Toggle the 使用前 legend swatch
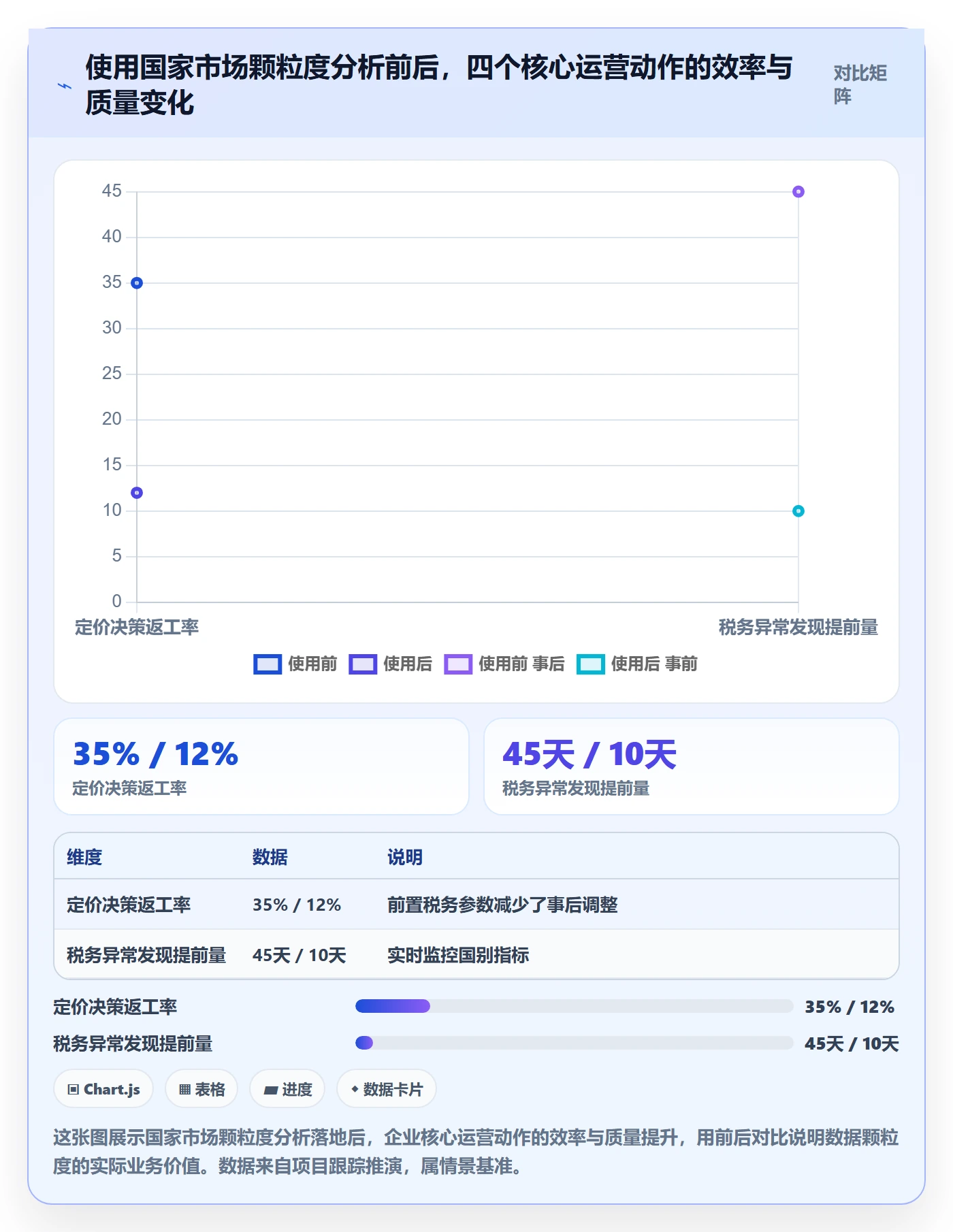Viewport: 953px width, 1232px height. coord(268,664)
